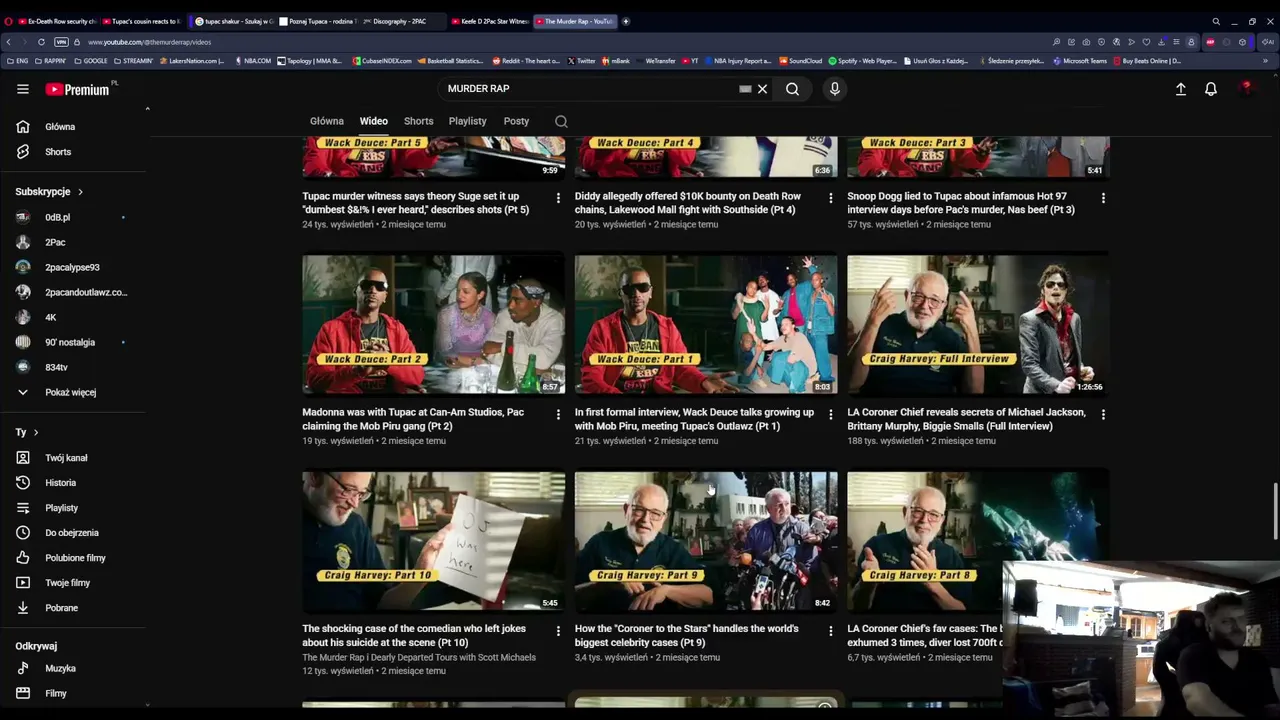Open more options for LA Coroner Full Interview

[1103, 414]
